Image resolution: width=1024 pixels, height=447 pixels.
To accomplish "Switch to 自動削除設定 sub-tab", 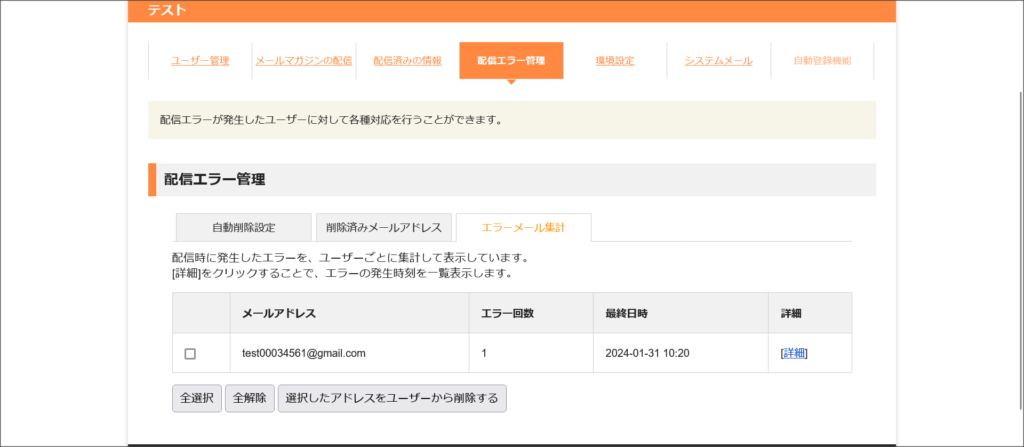I will (x=243, y=228).
